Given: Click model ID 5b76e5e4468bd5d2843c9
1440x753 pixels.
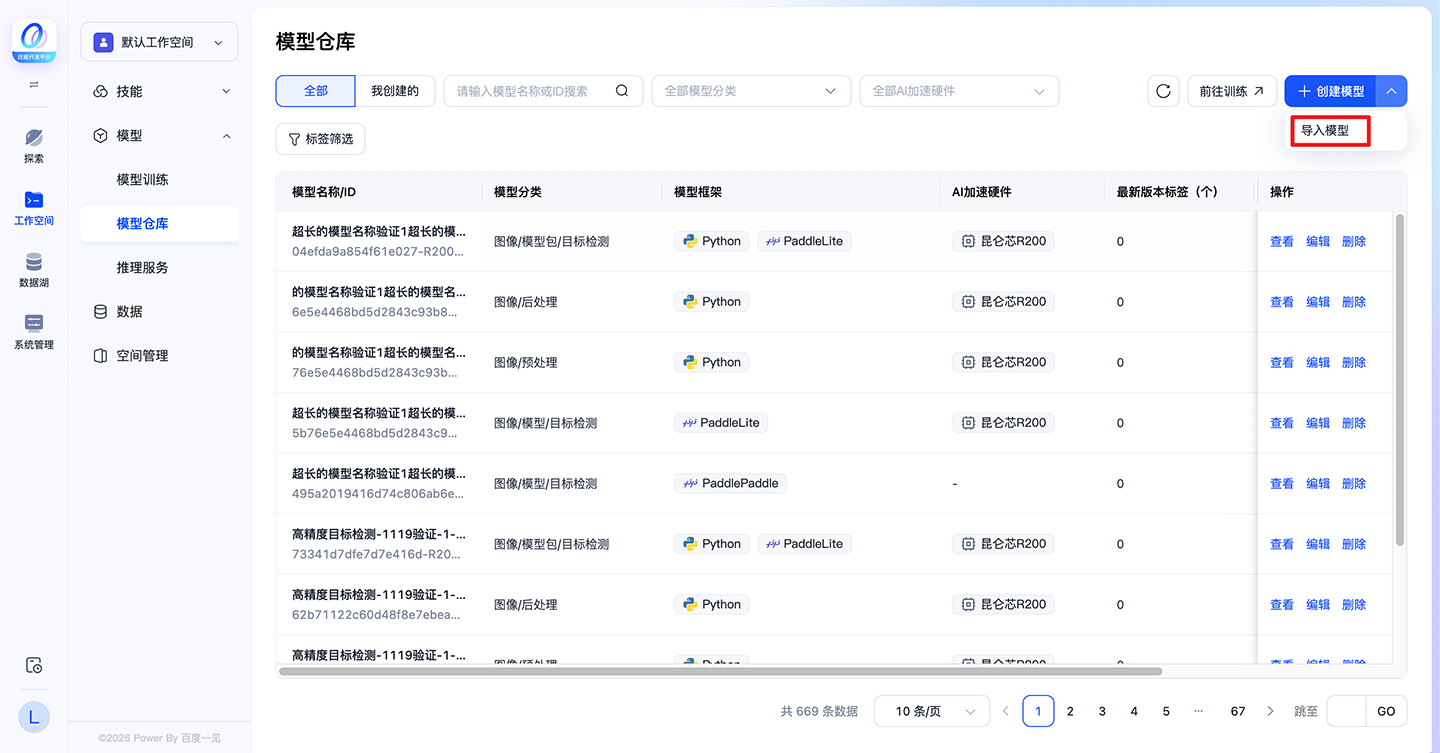Looking at the screenshot, I should point(376,433).
